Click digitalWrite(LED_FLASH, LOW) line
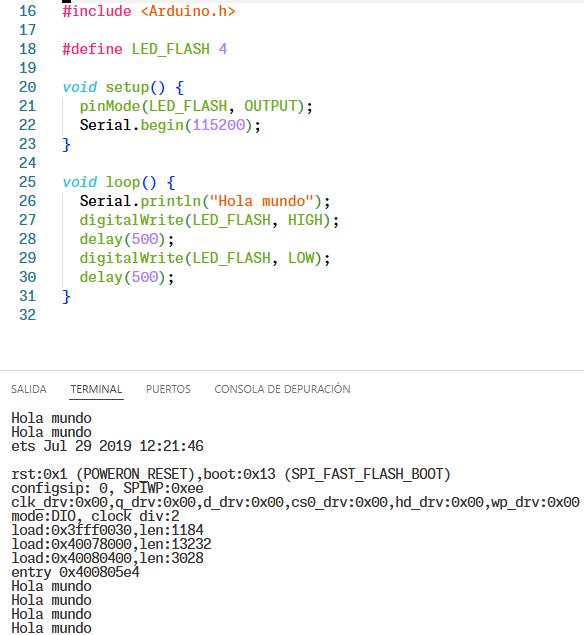 (205, 258)
